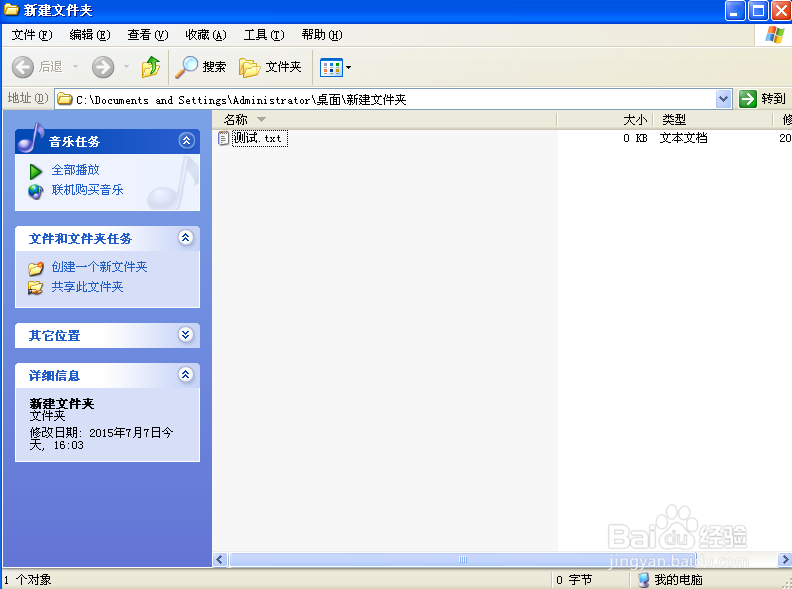Click the Forward arrow icon
Image resolution: width=792 pixels, height=589 pixels.
(103, 67)
